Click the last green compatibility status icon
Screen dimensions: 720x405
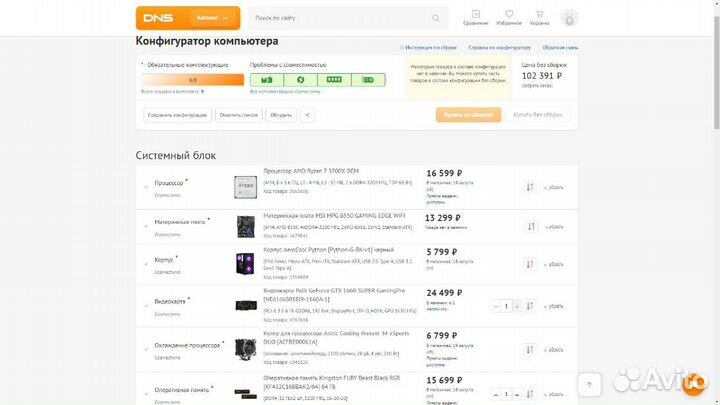(x=368, y=80)
